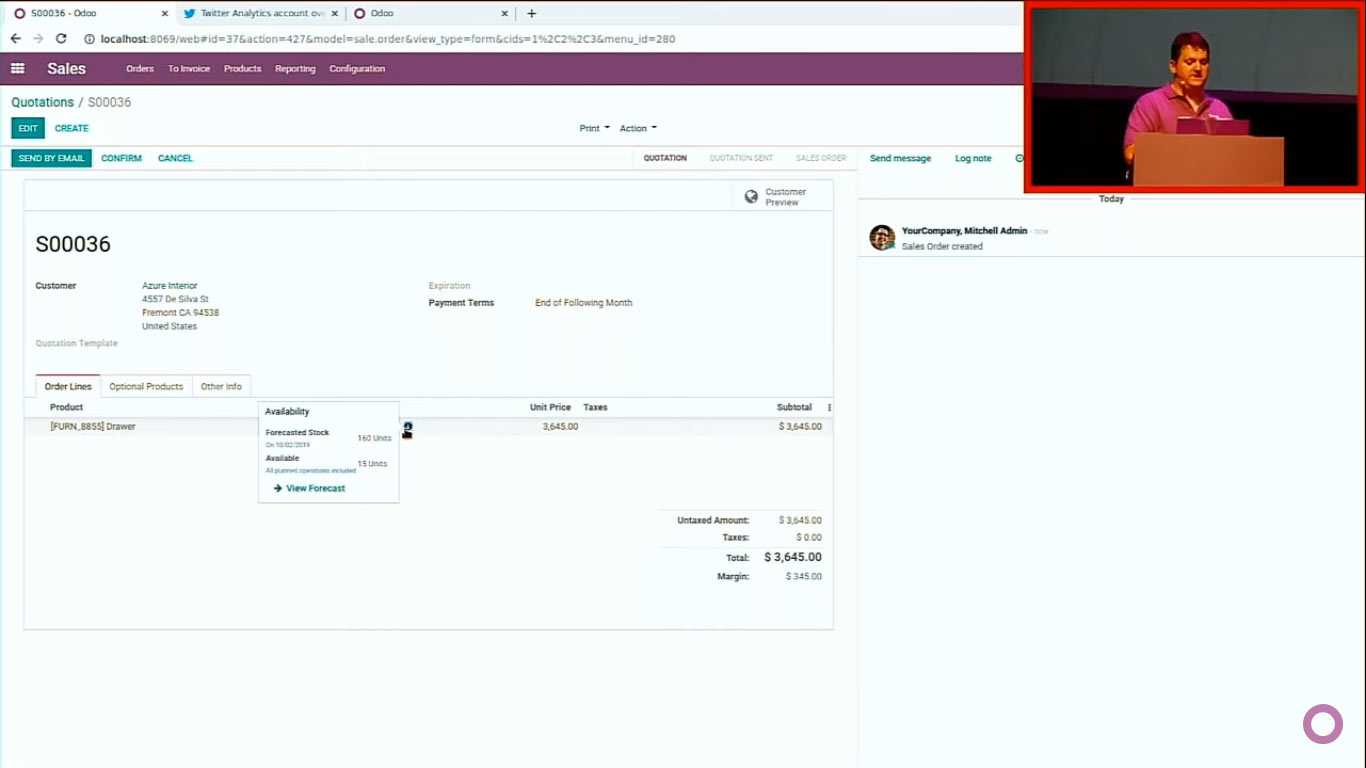
Task: Close the Twitter Analytics browser tab
Action: click(x=335, y=13)
